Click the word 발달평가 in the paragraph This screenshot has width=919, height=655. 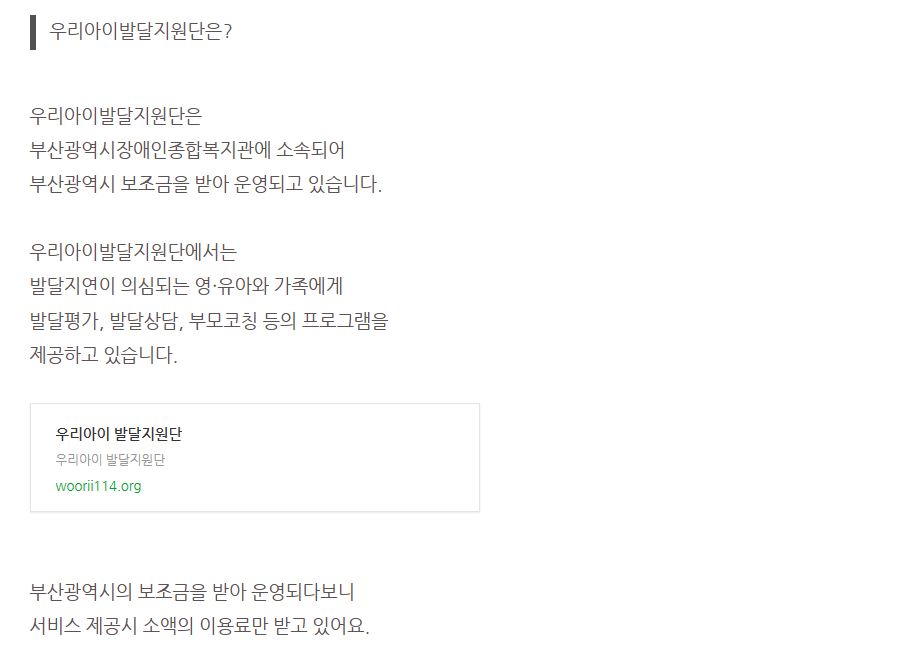(65, 321)
